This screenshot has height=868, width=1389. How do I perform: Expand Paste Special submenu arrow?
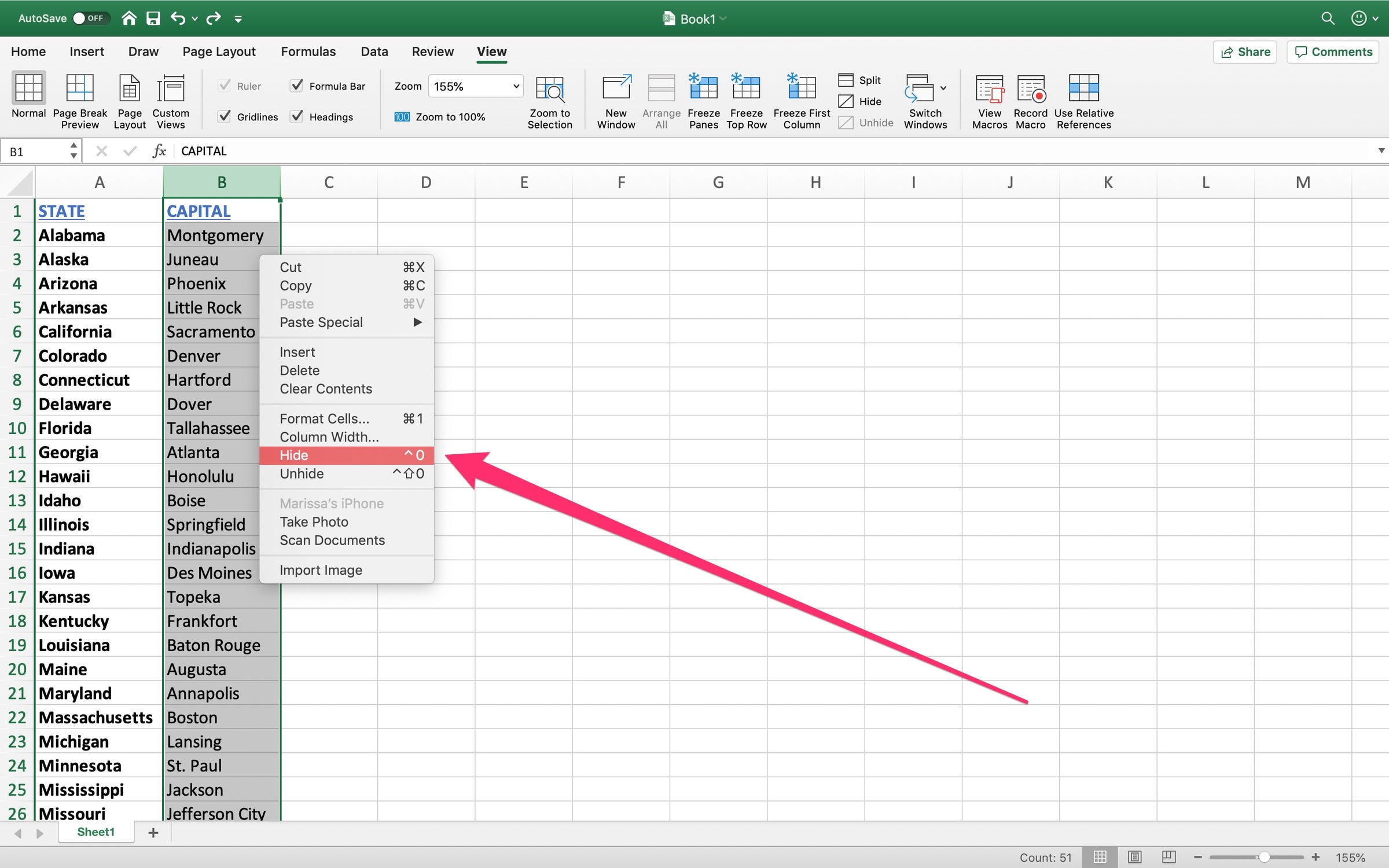coord(417,322)
